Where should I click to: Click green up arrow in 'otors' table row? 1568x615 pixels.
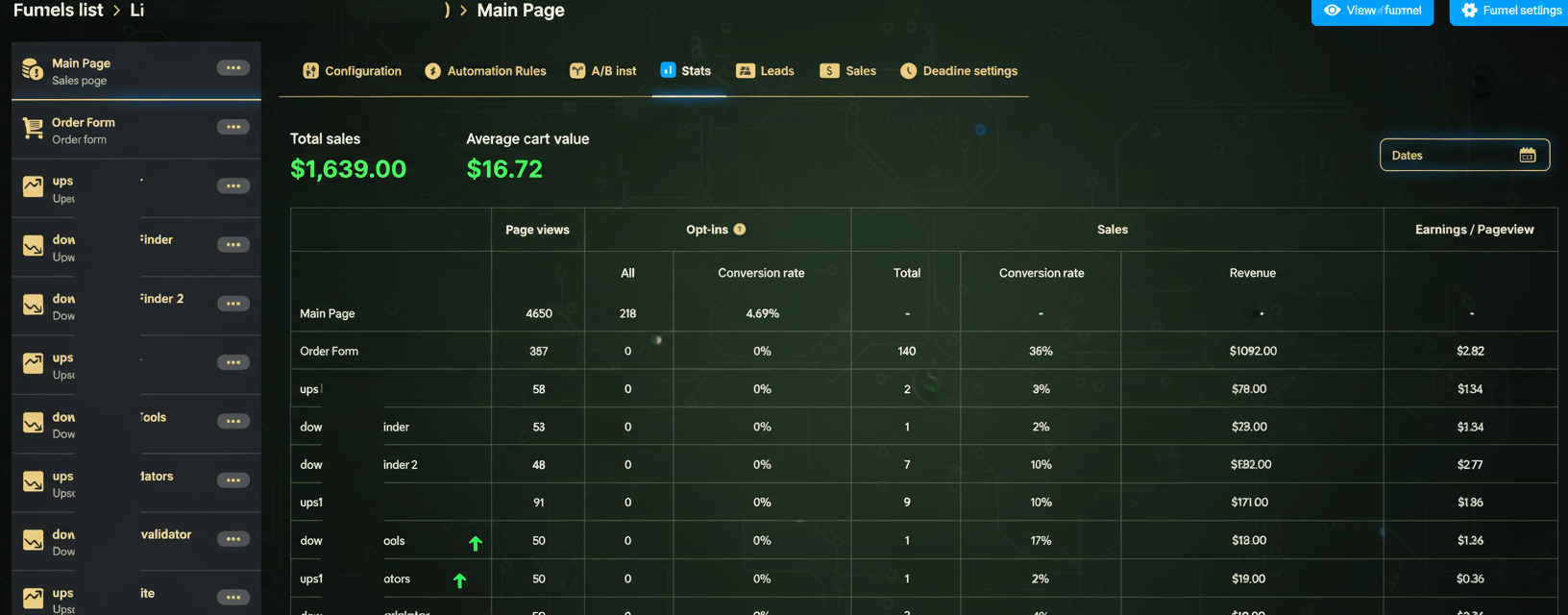[x=459, y=580]
